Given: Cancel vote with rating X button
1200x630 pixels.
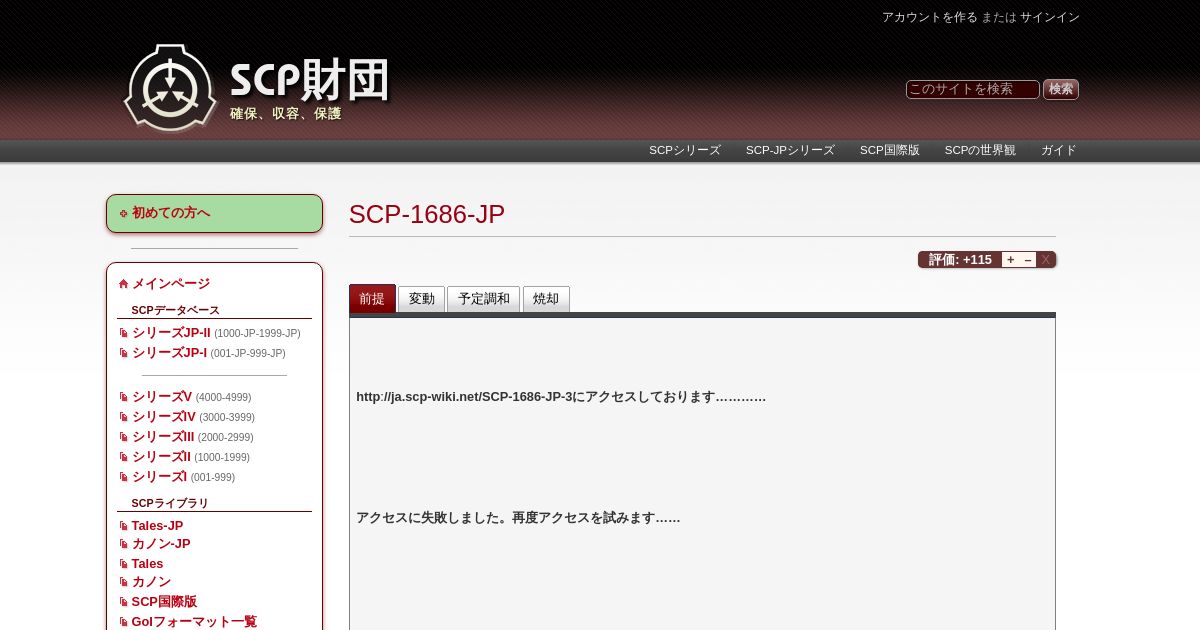Looking at the screenshot, I should click(1046, 260).
